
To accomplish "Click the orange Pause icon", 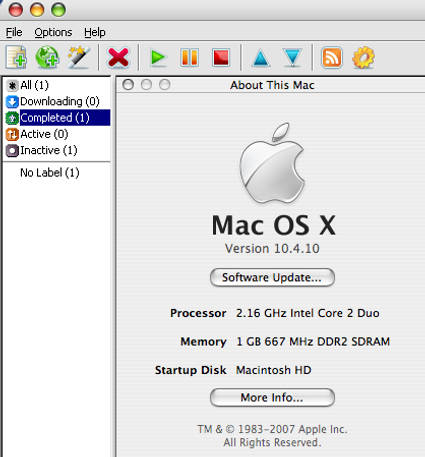I will [x=189, y=57].
